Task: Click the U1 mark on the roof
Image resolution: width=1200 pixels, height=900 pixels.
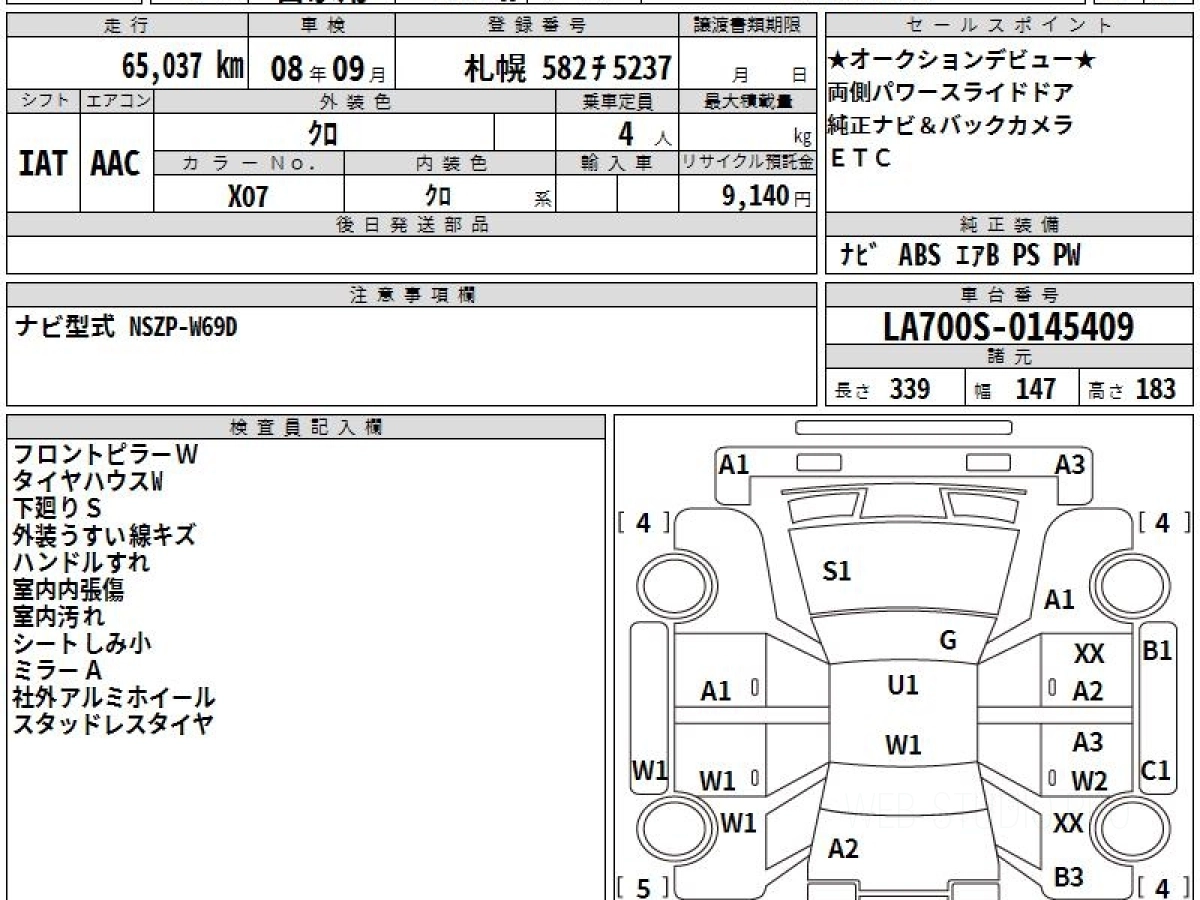Action: pyautogui.click(x=902, y=686)
